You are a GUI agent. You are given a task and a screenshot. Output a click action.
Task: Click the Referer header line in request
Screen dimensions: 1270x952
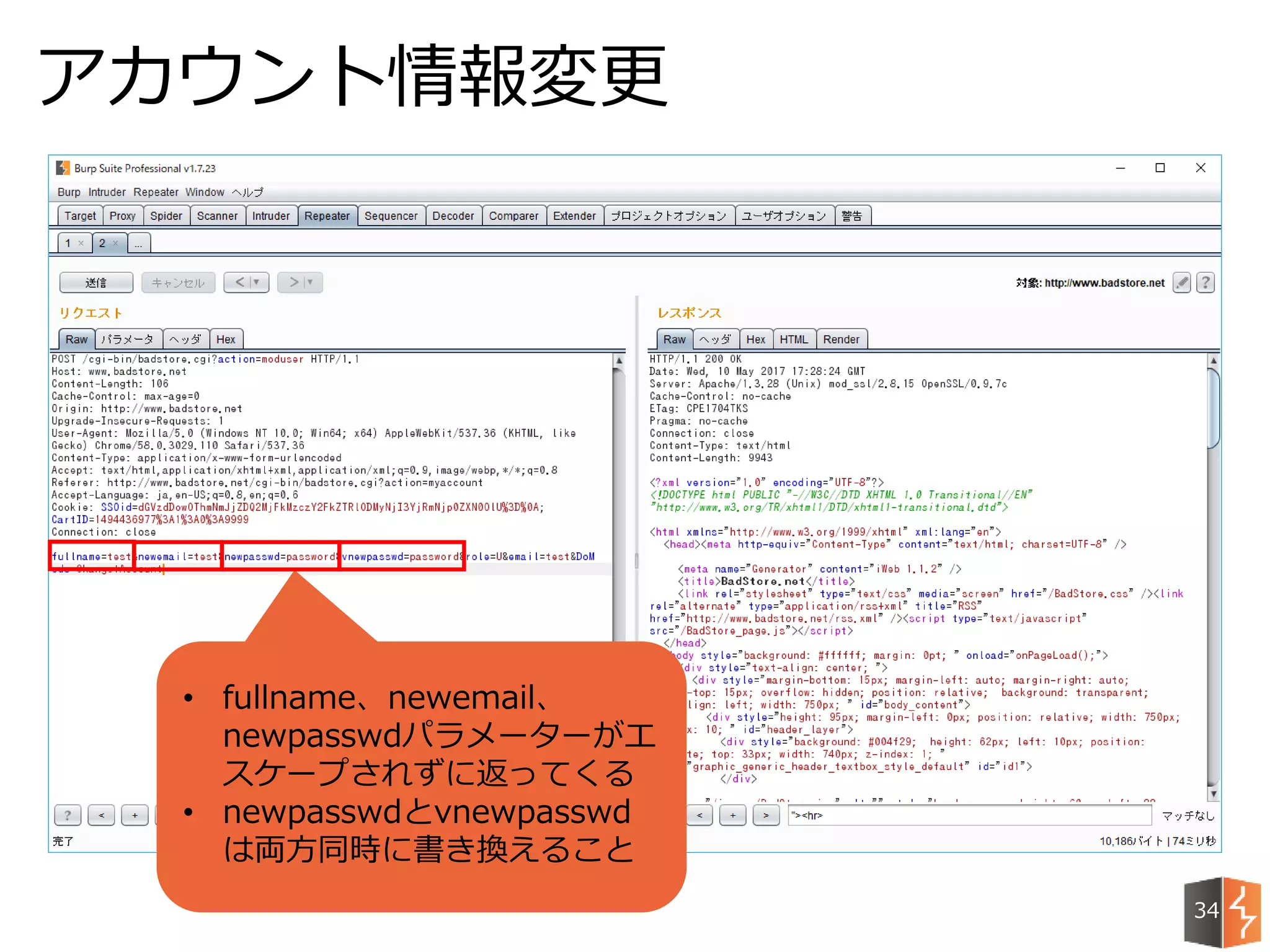pos(267,482)
